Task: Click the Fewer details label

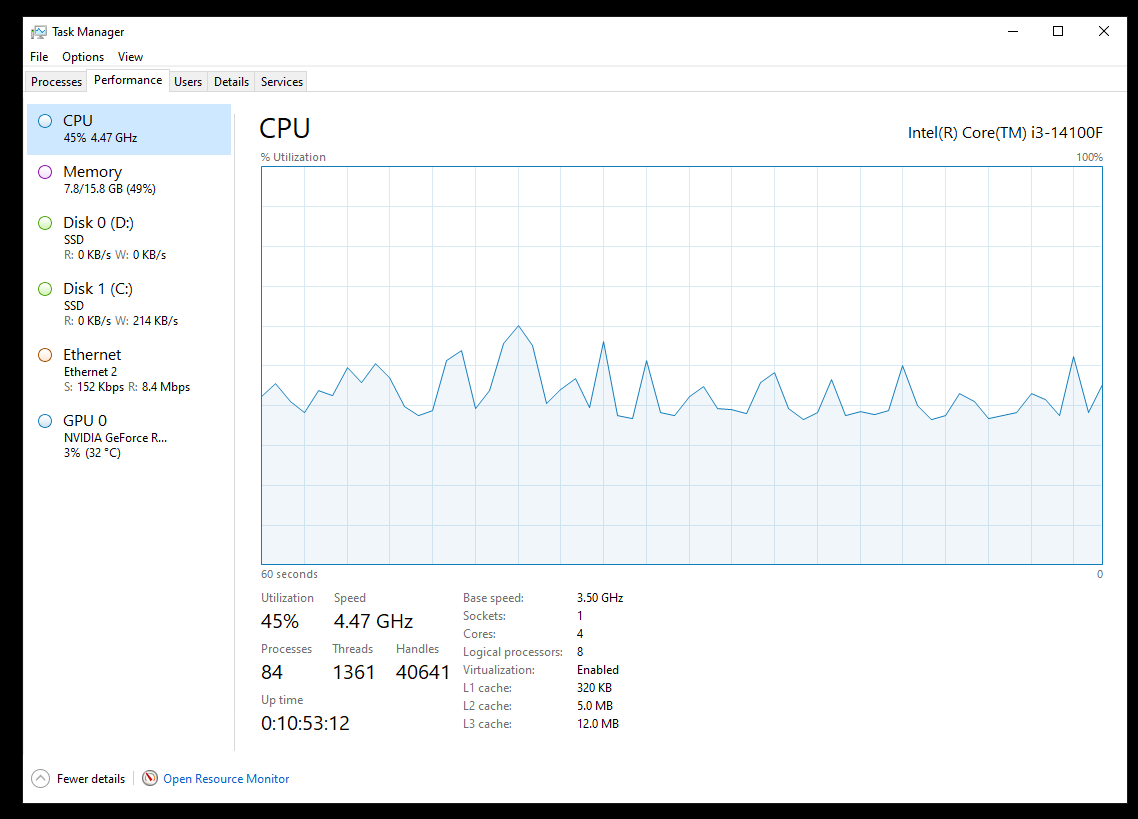Action: pos(91,779)
